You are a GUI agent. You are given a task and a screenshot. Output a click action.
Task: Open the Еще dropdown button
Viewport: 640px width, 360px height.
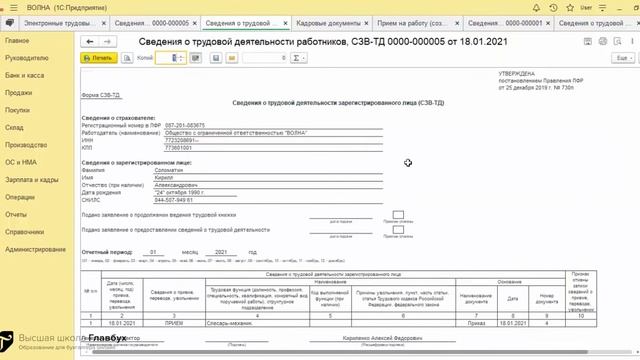623,58
